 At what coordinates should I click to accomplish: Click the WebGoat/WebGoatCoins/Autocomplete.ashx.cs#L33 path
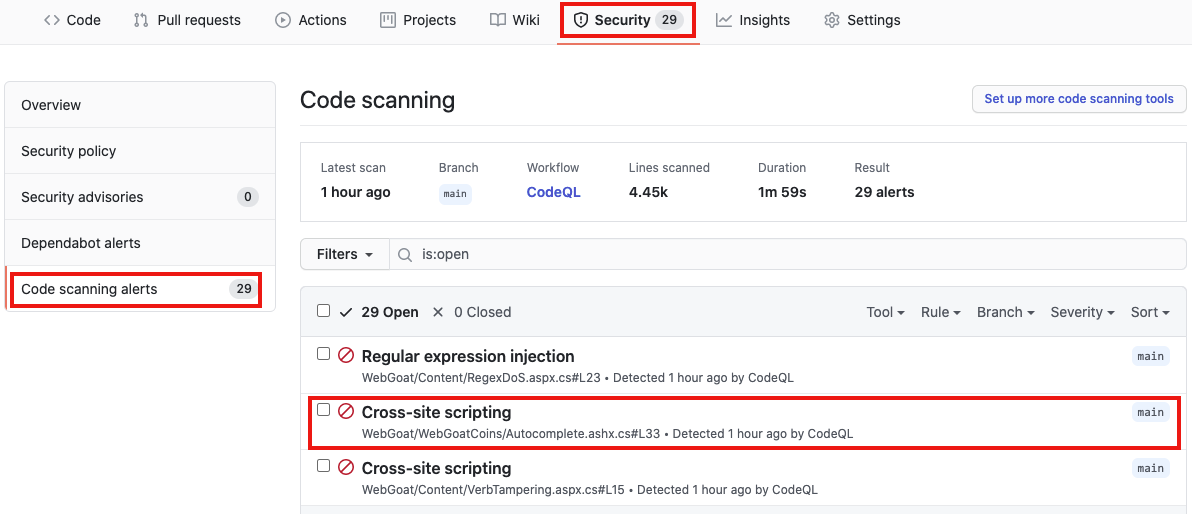pyautogui.click(x=511, y=434)
